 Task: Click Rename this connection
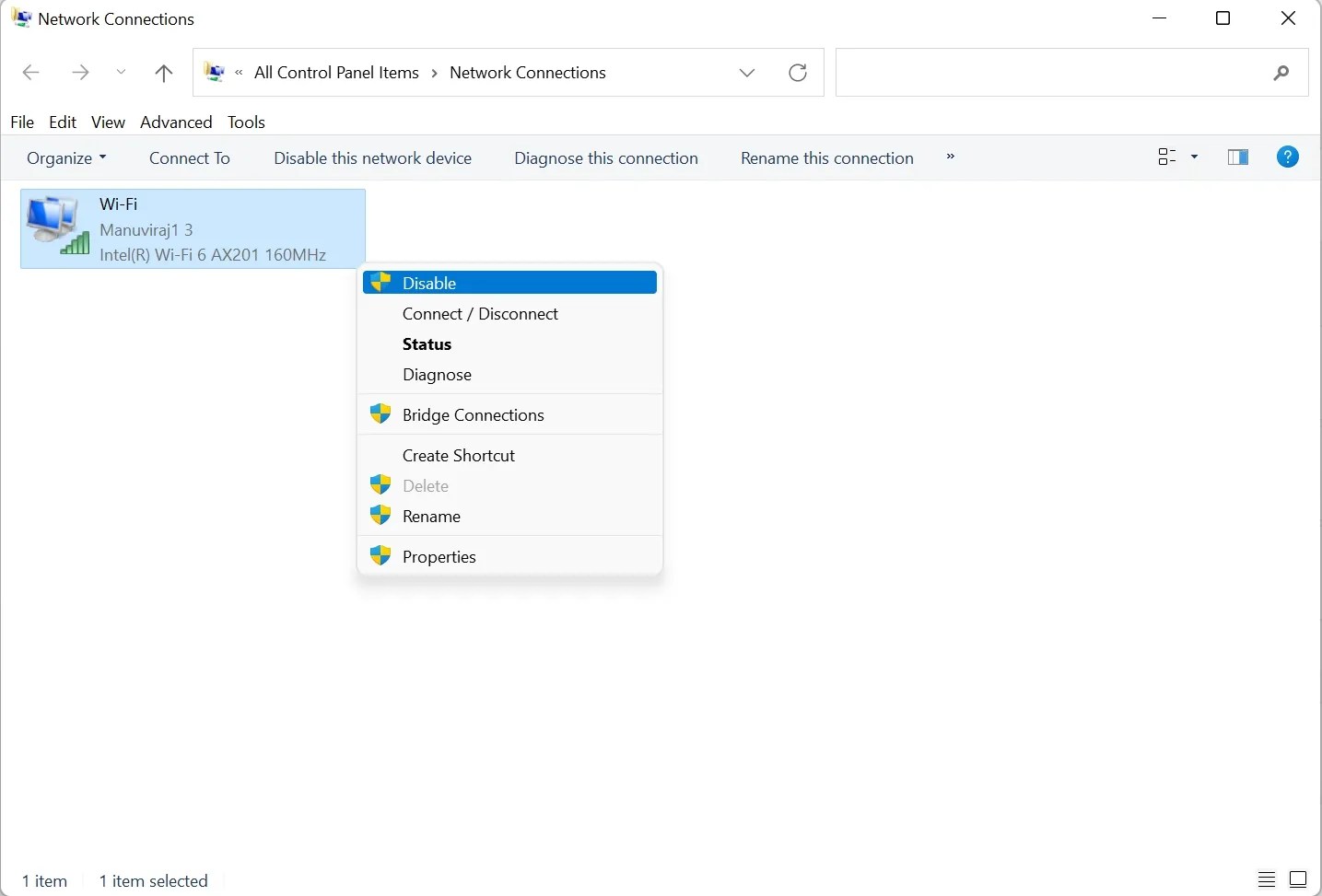tap(826, 157)
